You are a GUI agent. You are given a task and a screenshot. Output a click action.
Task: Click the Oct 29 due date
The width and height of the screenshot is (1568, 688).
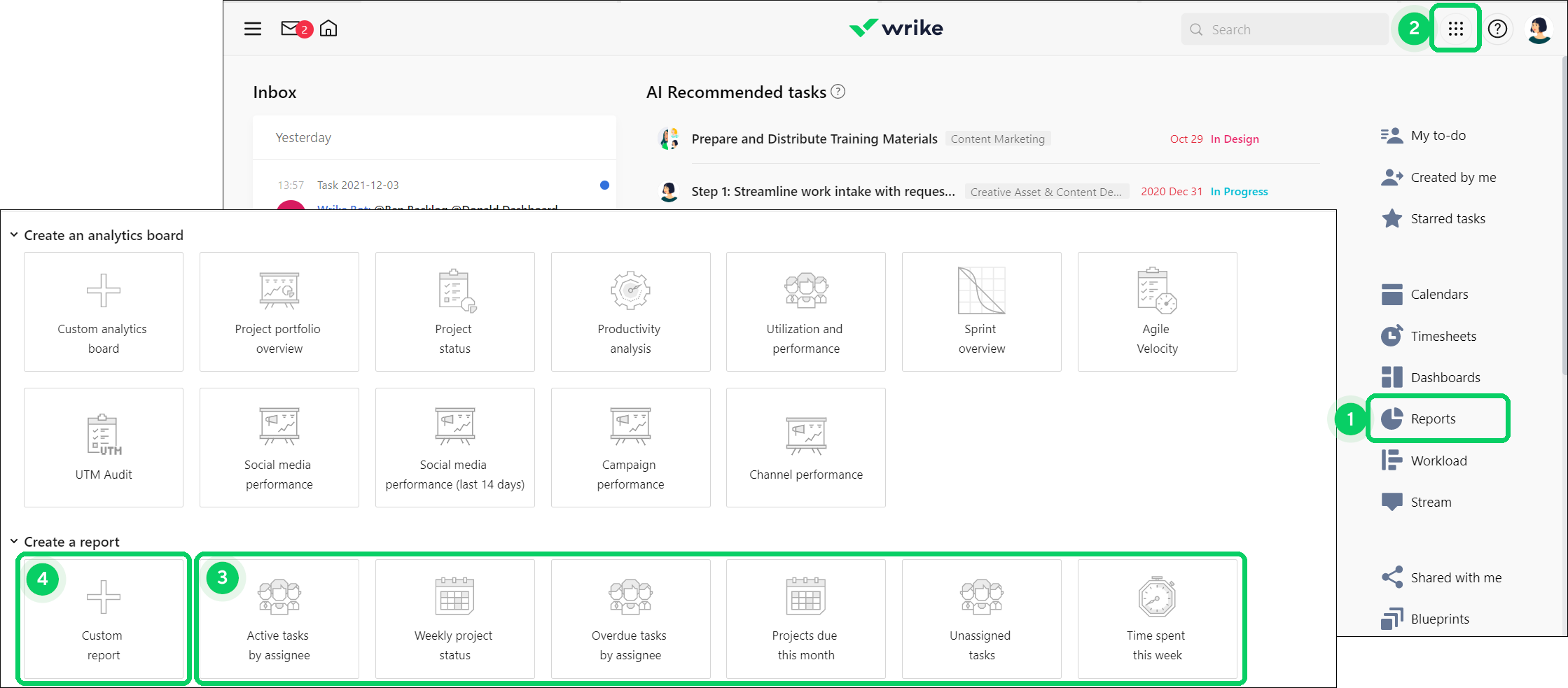[1186, 139]
